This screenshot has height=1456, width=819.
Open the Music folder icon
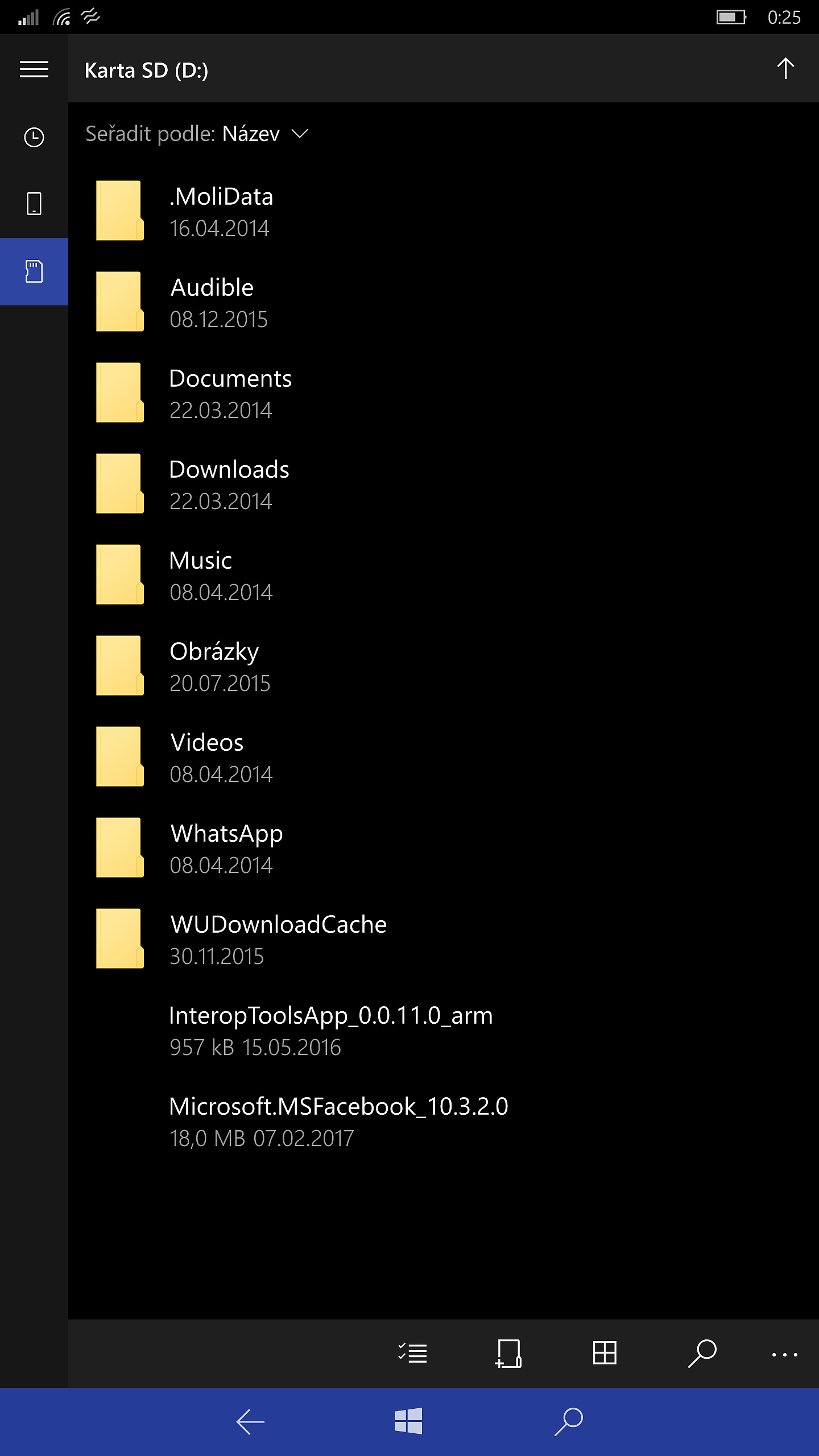119,574
